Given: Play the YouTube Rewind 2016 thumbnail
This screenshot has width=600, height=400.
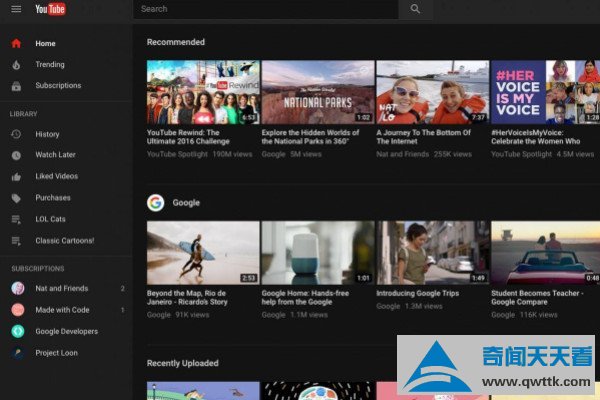Looking at the screenshot, I should [x=203, y=92].
